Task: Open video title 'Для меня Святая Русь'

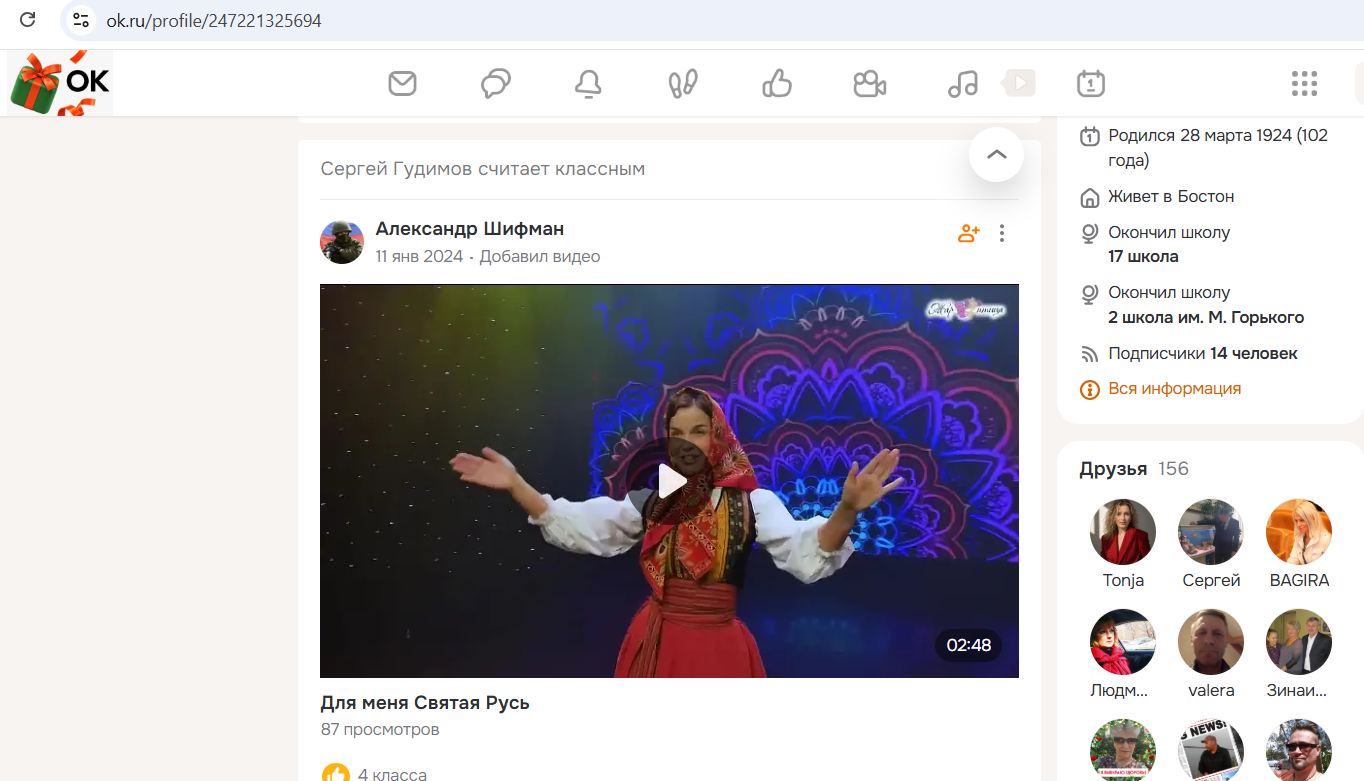Action: coord(425,703)
